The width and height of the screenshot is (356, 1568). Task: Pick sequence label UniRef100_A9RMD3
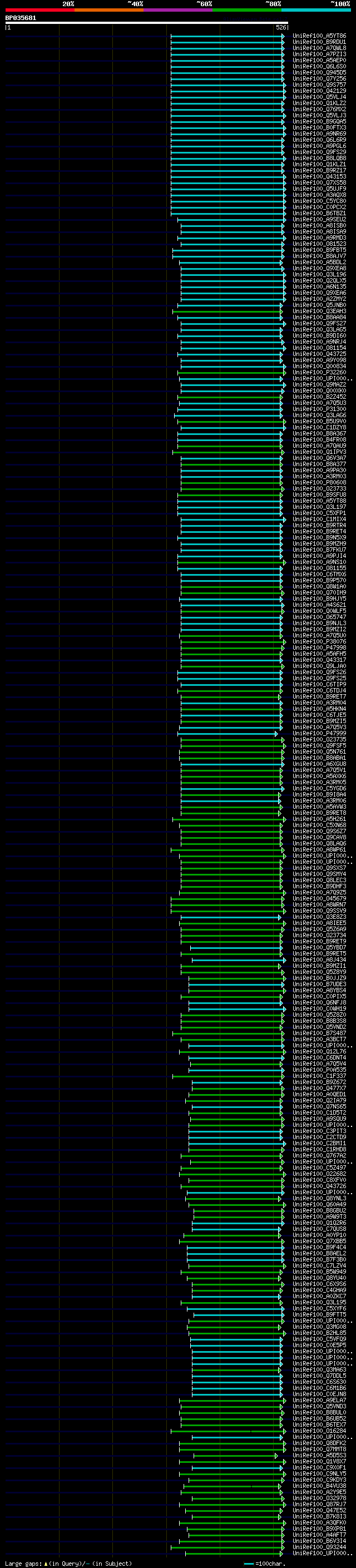tap(319, 238)
